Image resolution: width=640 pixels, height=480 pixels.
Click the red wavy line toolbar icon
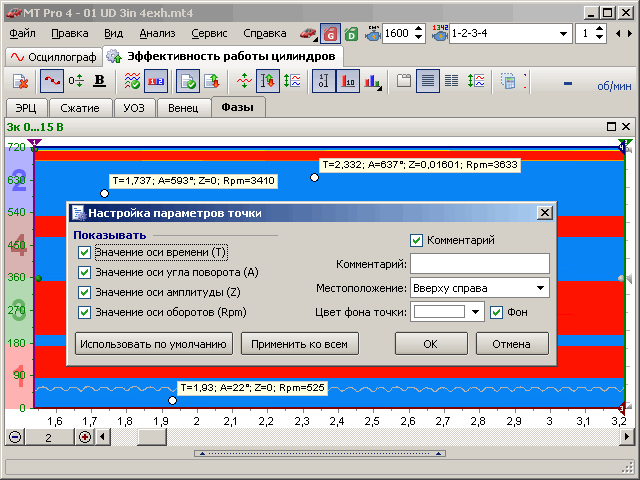(52, 81)
